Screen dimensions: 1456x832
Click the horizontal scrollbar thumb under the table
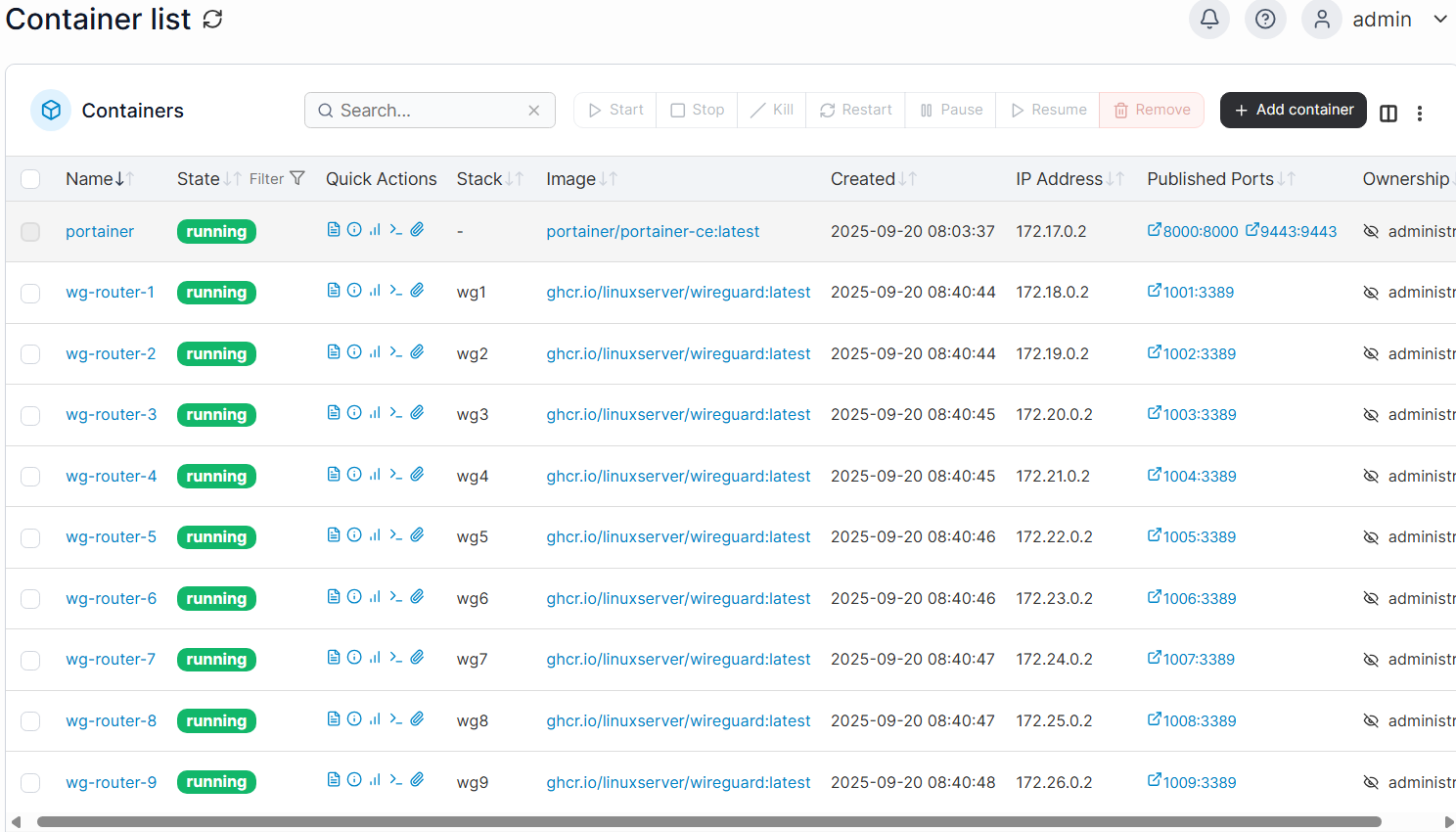point(709,822)
